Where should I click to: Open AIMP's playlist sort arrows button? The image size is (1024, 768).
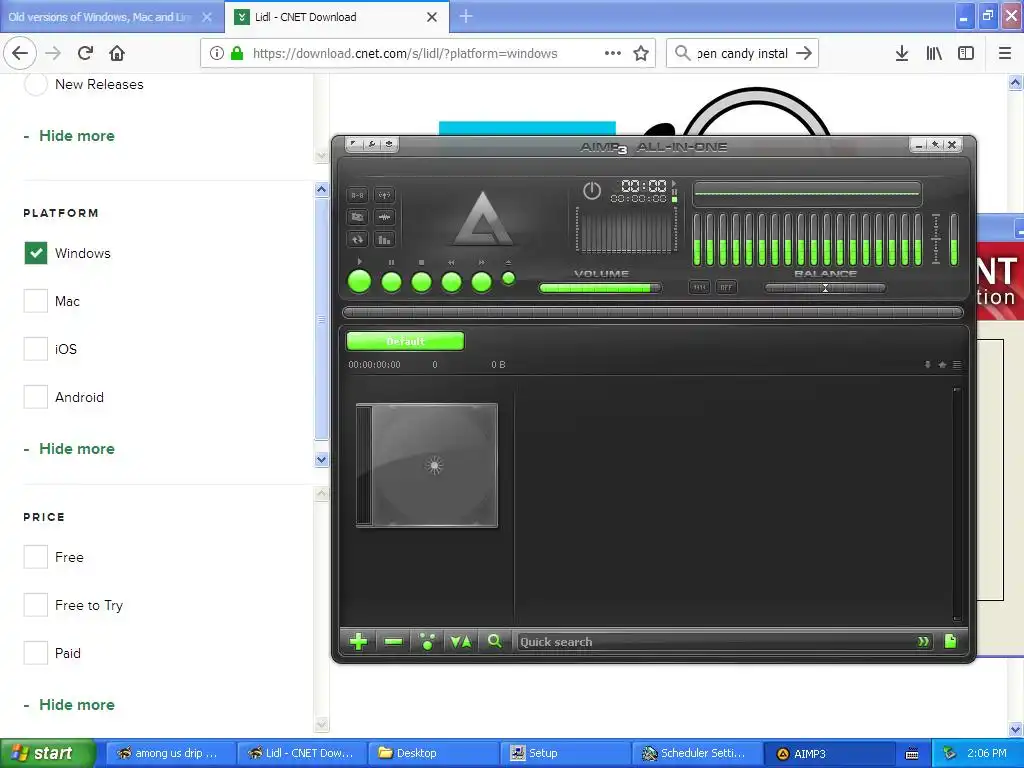461,642
